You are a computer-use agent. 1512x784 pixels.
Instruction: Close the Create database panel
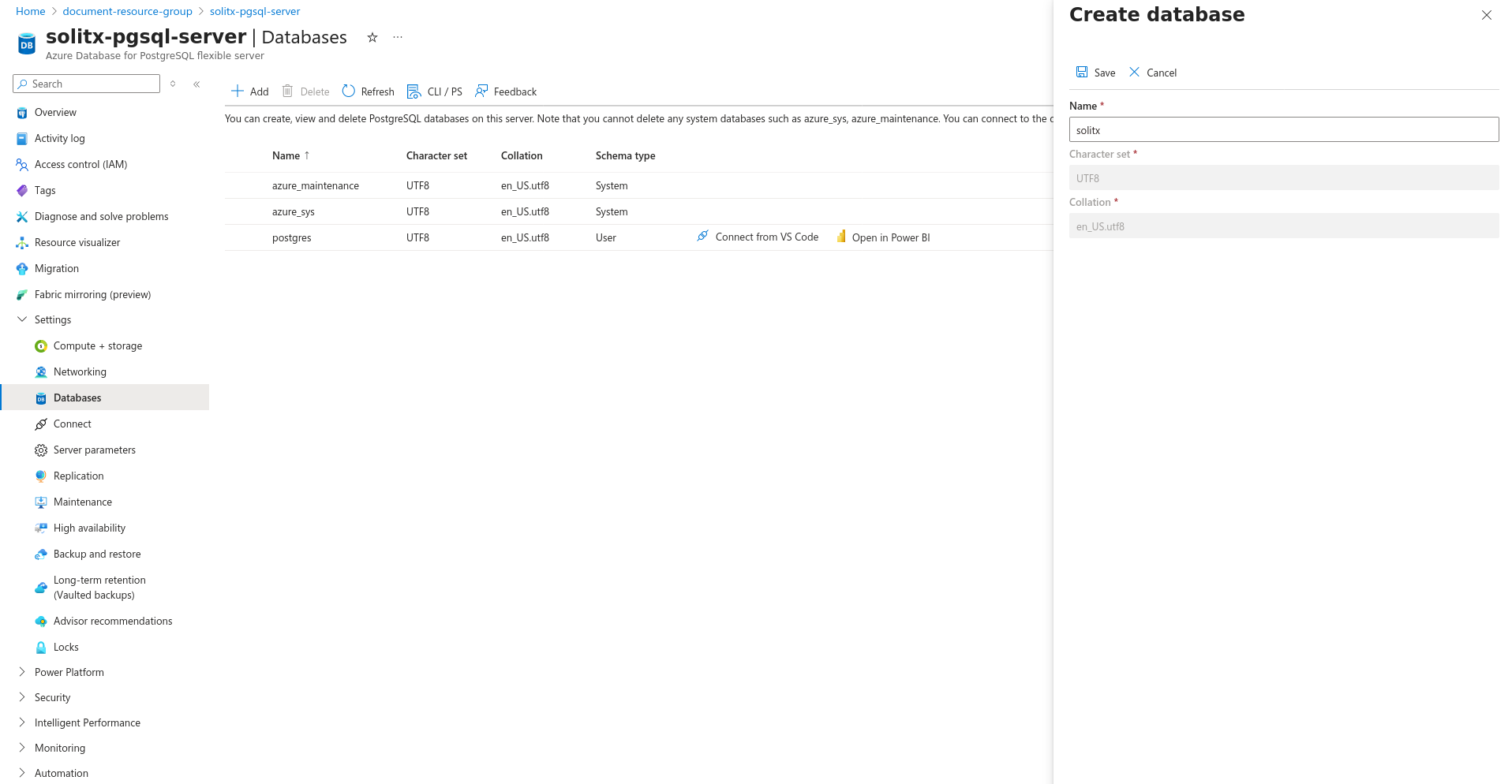[1487, 15]
